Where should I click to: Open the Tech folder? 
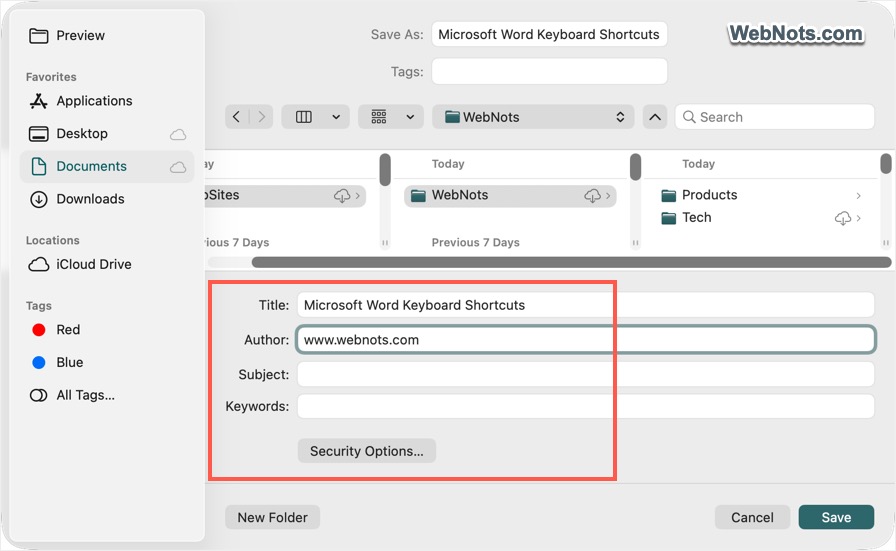[x=697, y=218]
